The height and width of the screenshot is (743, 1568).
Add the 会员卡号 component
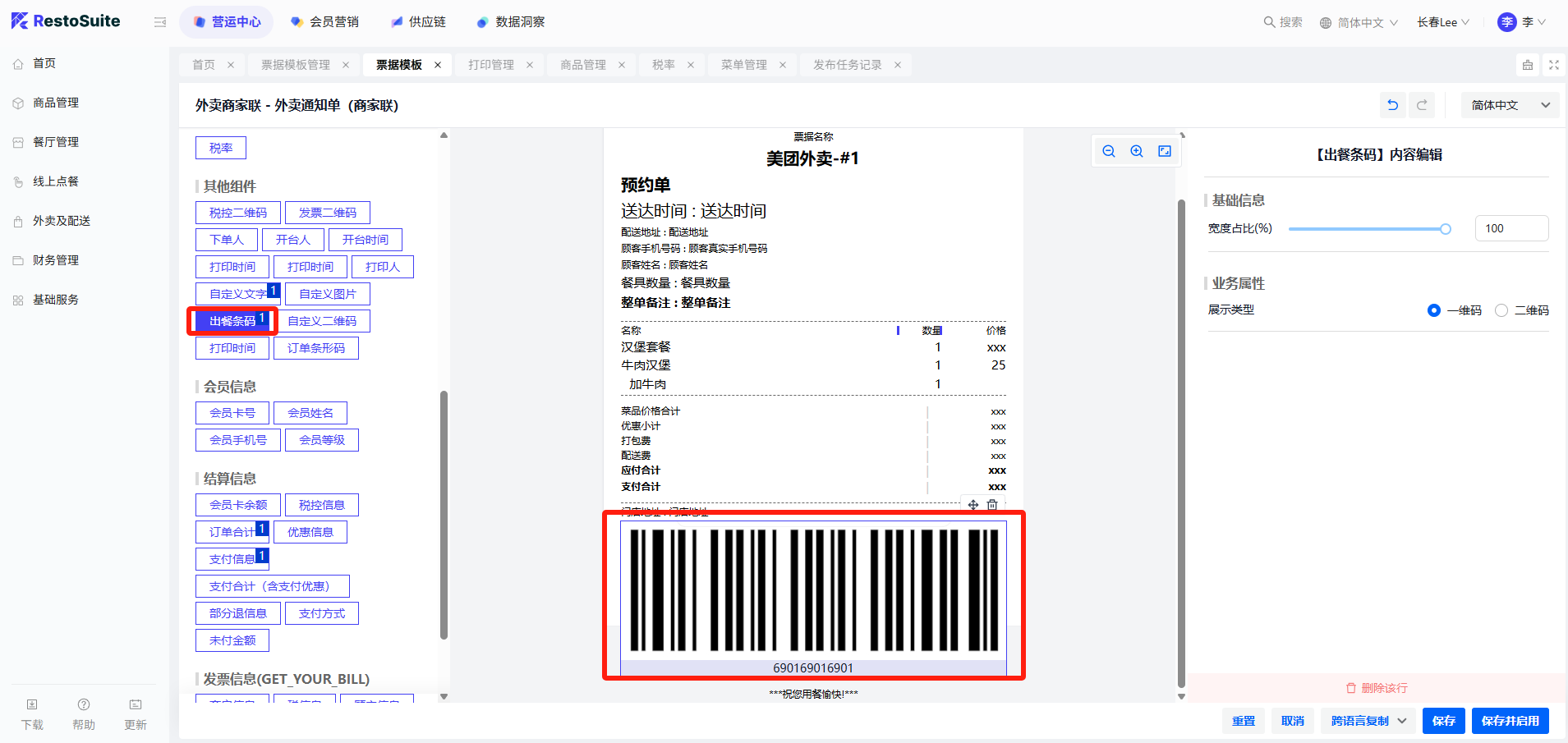pyautogui.click(x=232, y=413)
